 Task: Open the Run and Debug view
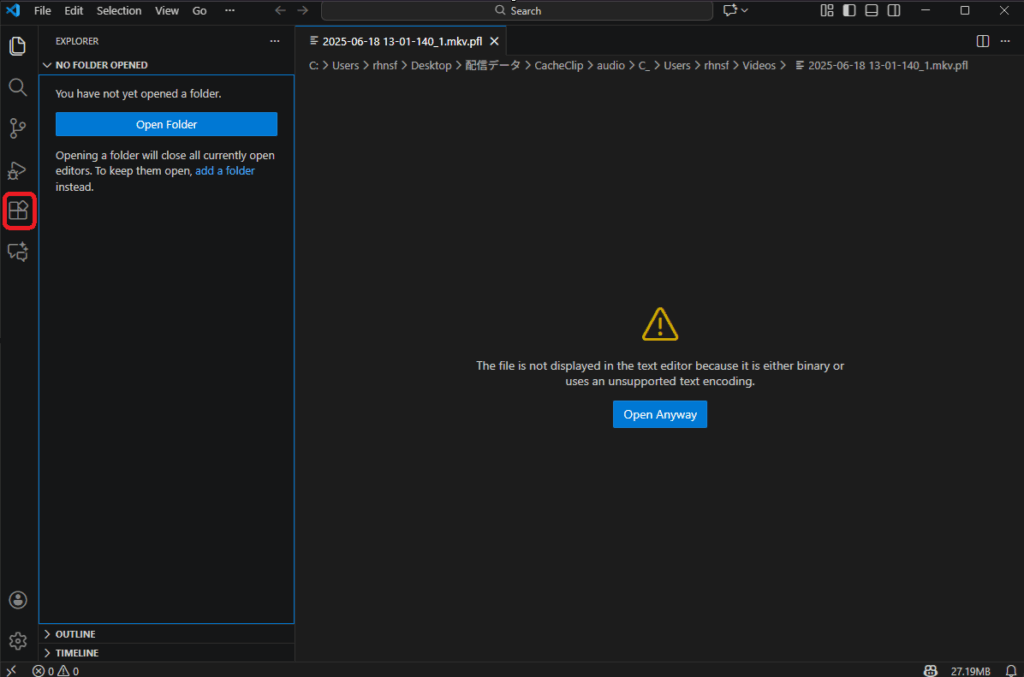point(18,170)
